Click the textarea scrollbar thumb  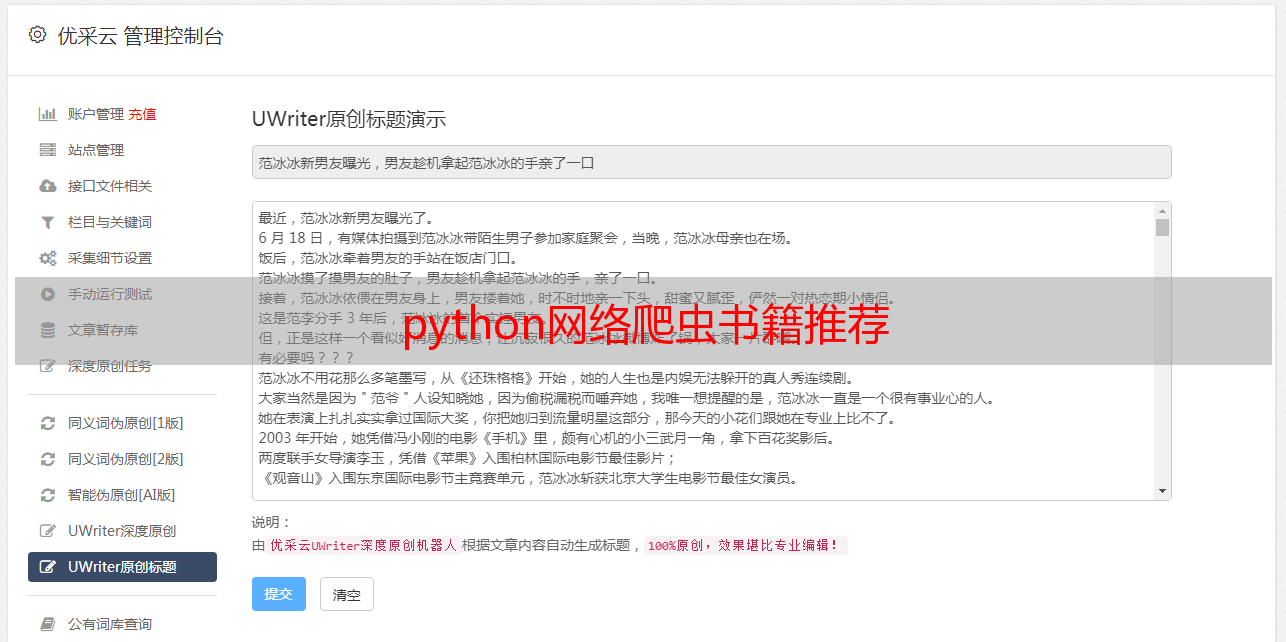pyautogui.click(x=1162, y=227)
